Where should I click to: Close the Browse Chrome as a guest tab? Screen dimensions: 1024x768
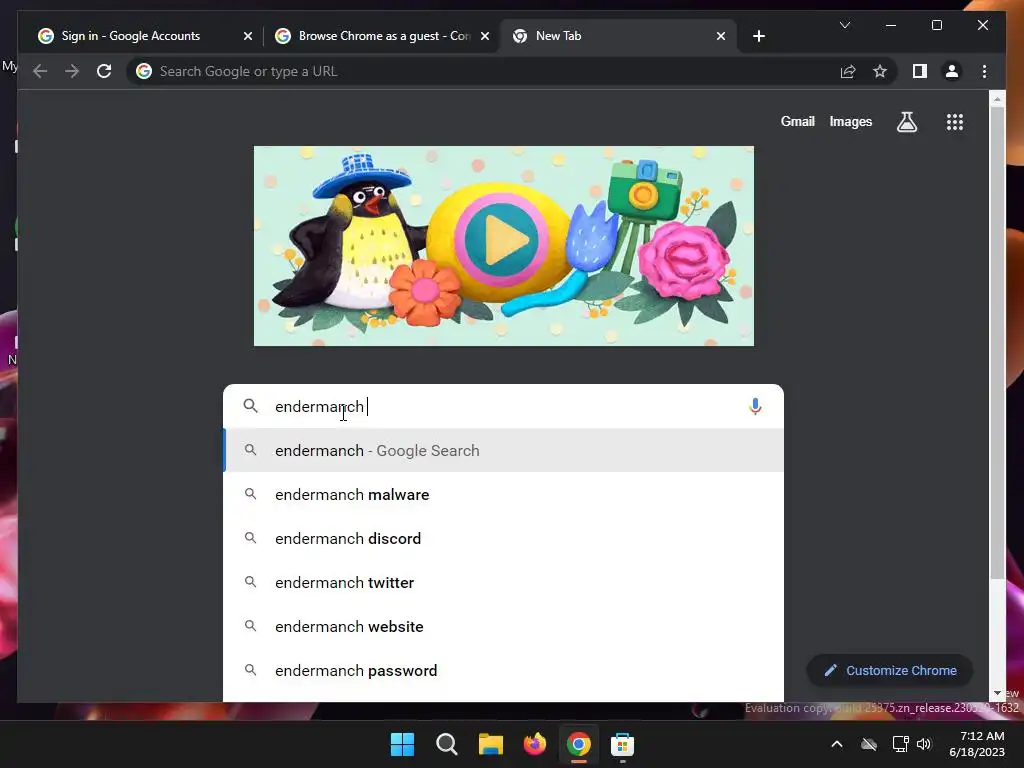pos(485,36)
